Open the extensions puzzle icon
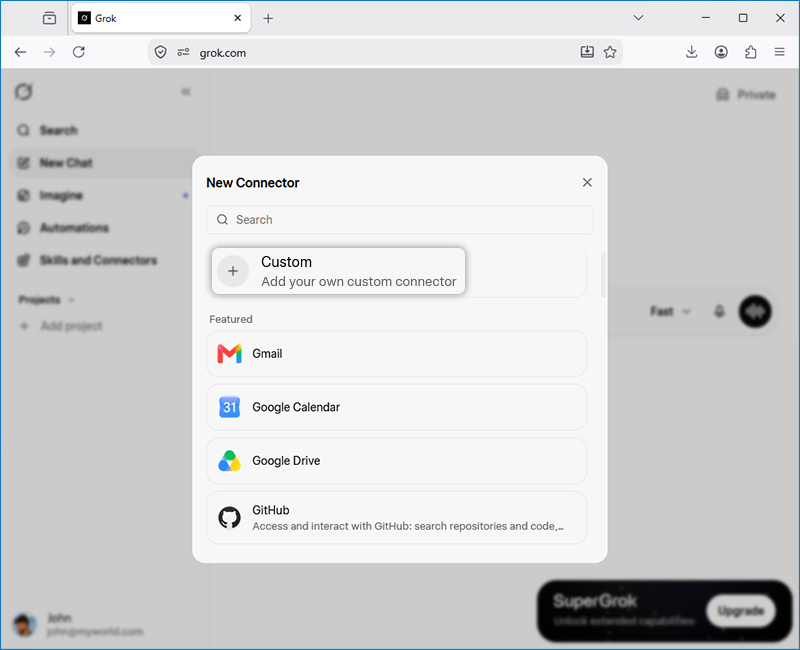 (751, 52)
